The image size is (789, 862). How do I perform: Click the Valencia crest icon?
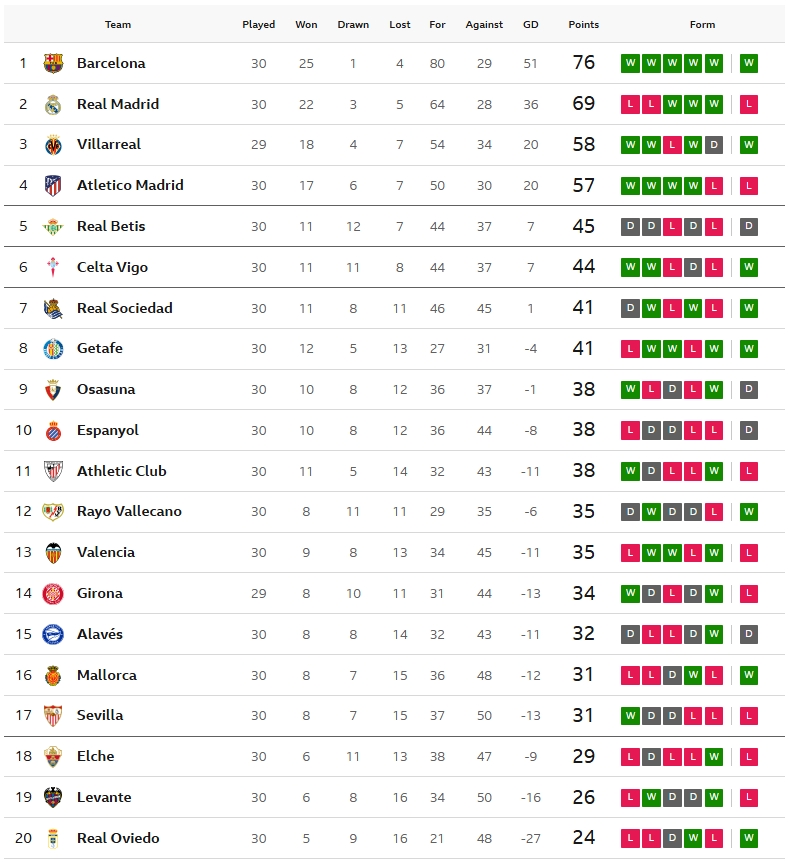click(53, 552)
